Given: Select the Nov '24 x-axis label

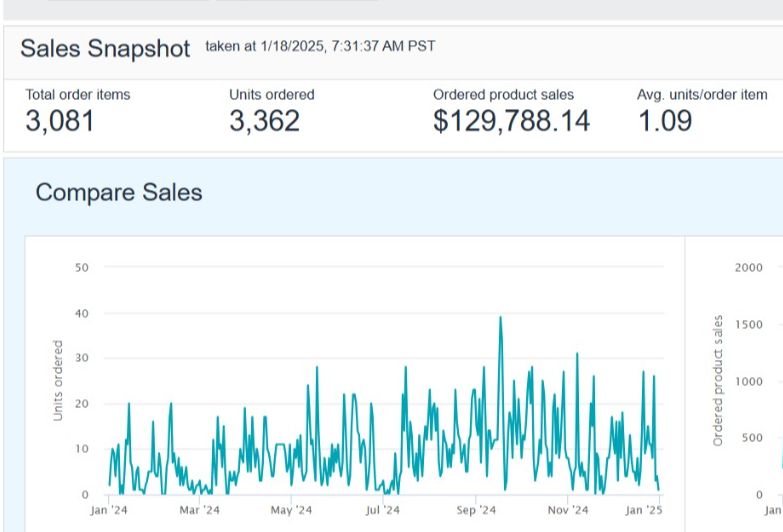Looking at the screenshot, I should pyautogui.click(x=567, y=510).
